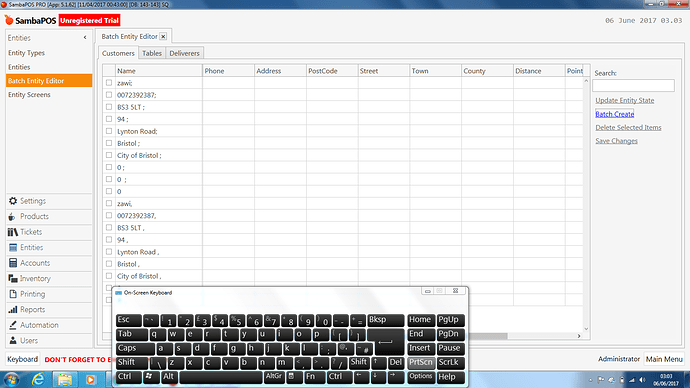Click the Search input field
The width and height of the screenshot is (690, 388).
click(x=633, y=85)
